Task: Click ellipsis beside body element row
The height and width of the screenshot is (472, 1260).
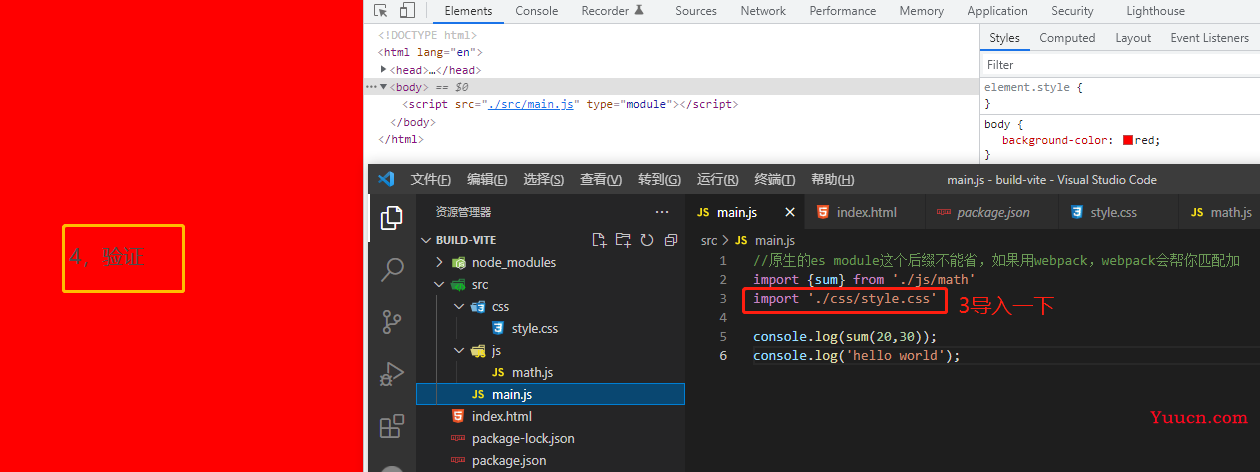Action: 371,87
